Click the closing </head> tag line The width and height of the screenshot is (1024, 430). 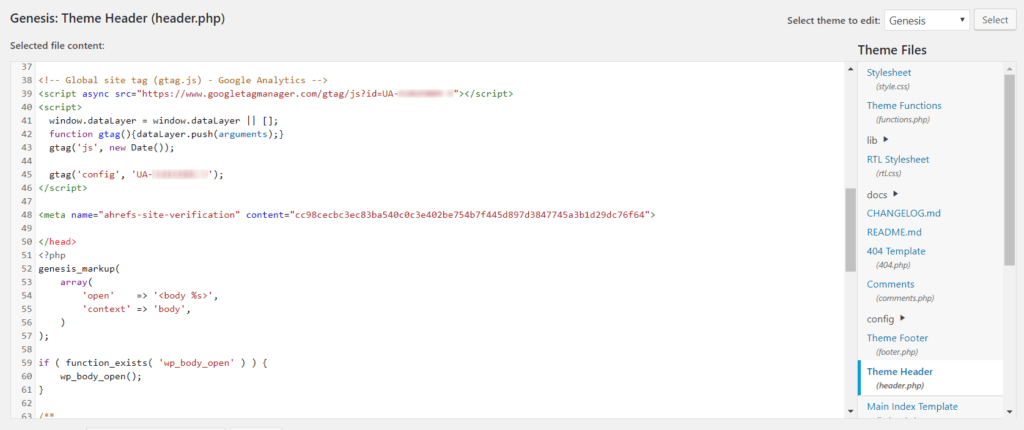[x=57, y=241]
